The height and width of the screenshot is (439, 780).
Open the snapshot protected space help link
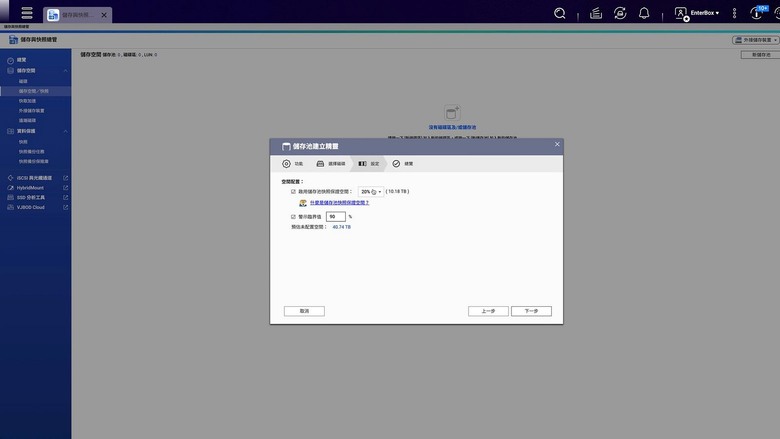(339, 203)
